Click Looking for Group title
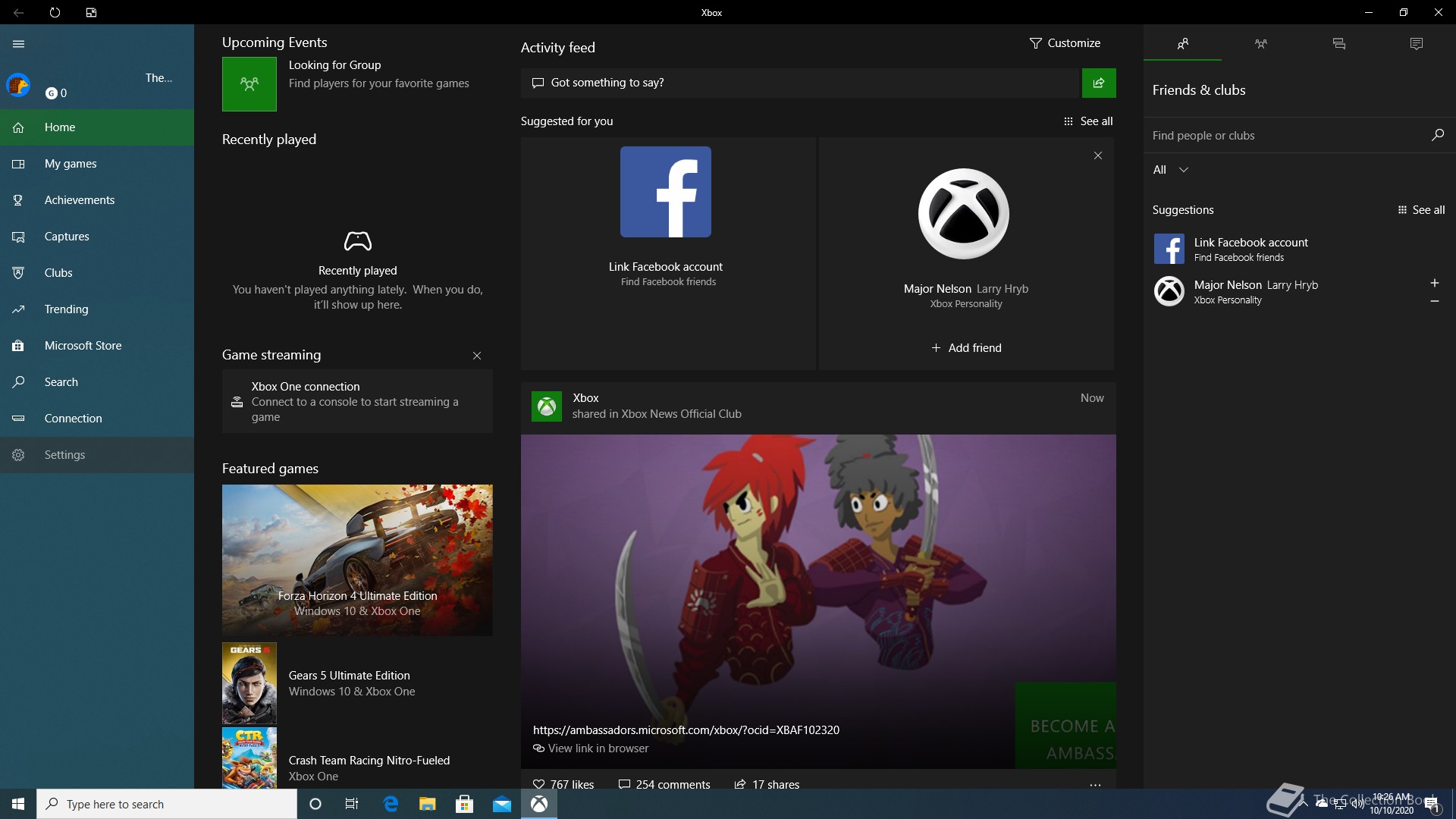 point(334,65)
